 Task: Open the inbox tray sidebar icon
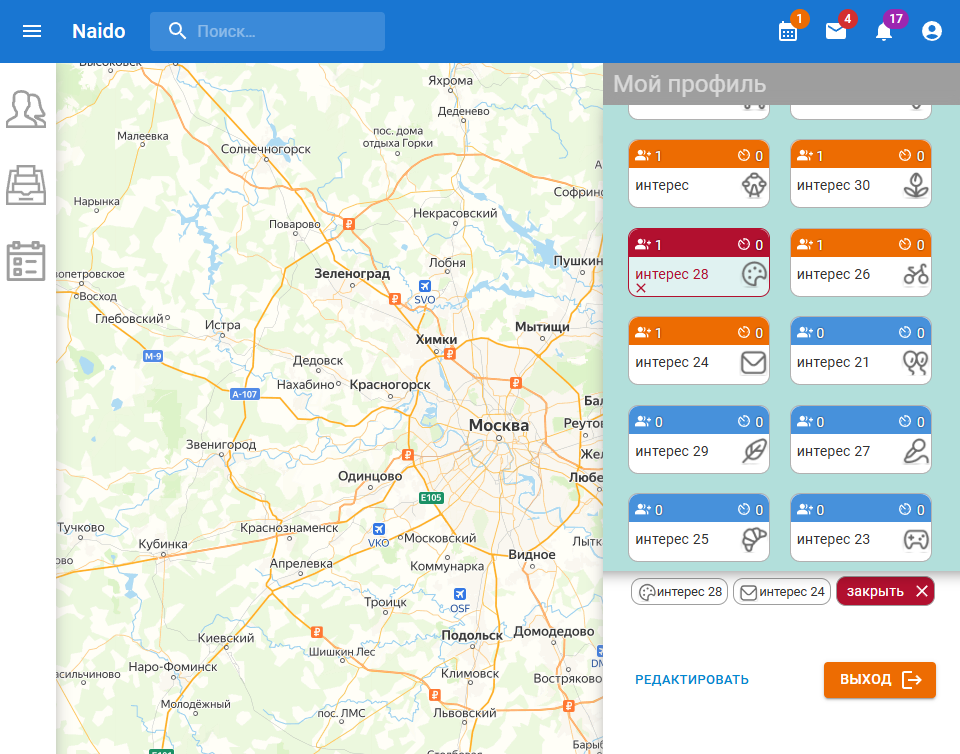(26, 185)
